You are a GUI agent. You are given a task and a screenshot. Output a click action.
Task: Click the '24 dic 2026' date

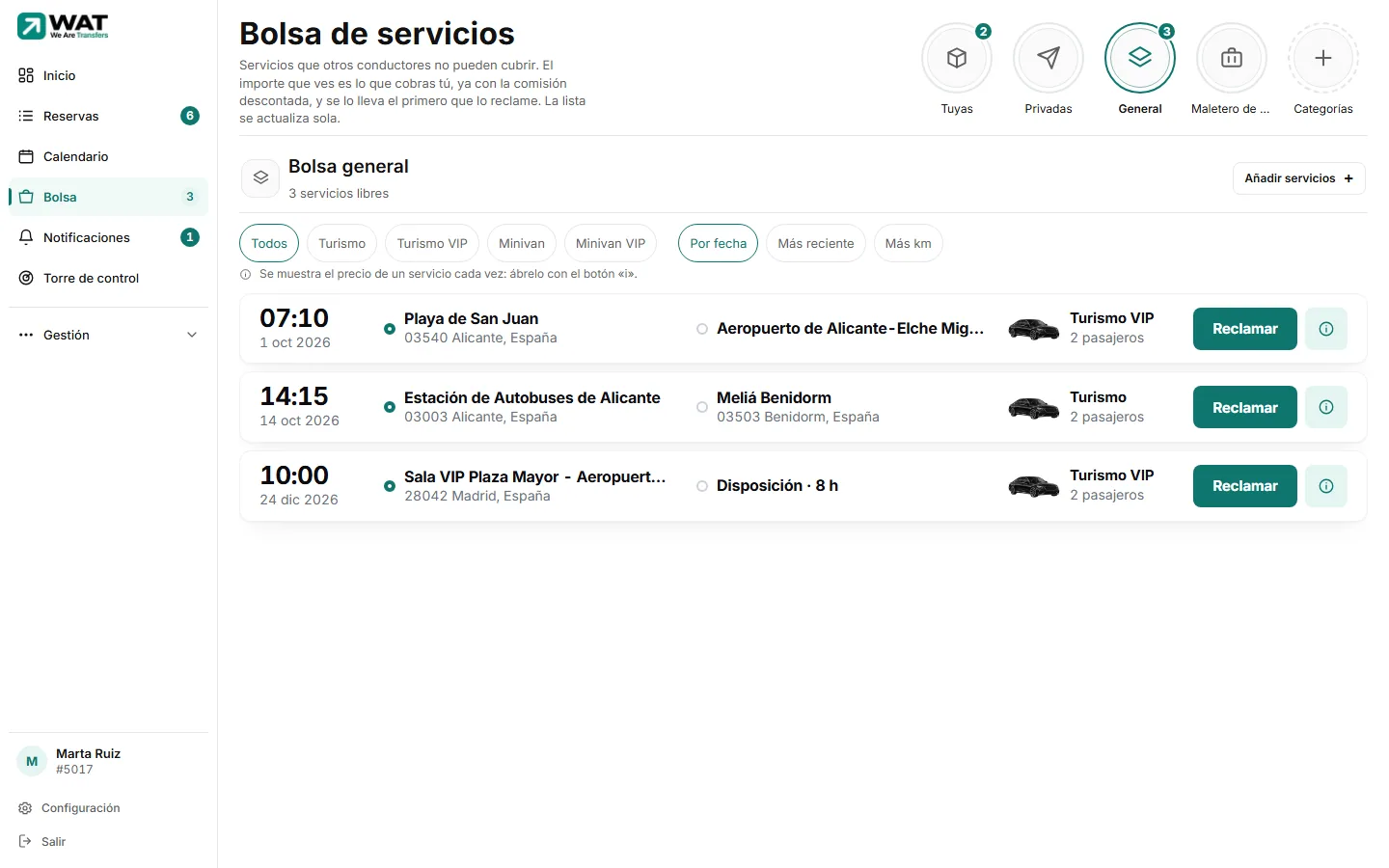click(x=299, y=500)
